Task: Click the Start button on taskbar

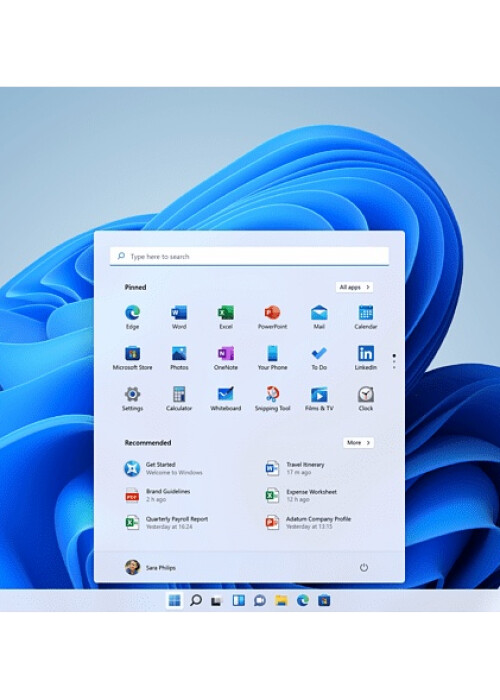Action: pos(175,600)
